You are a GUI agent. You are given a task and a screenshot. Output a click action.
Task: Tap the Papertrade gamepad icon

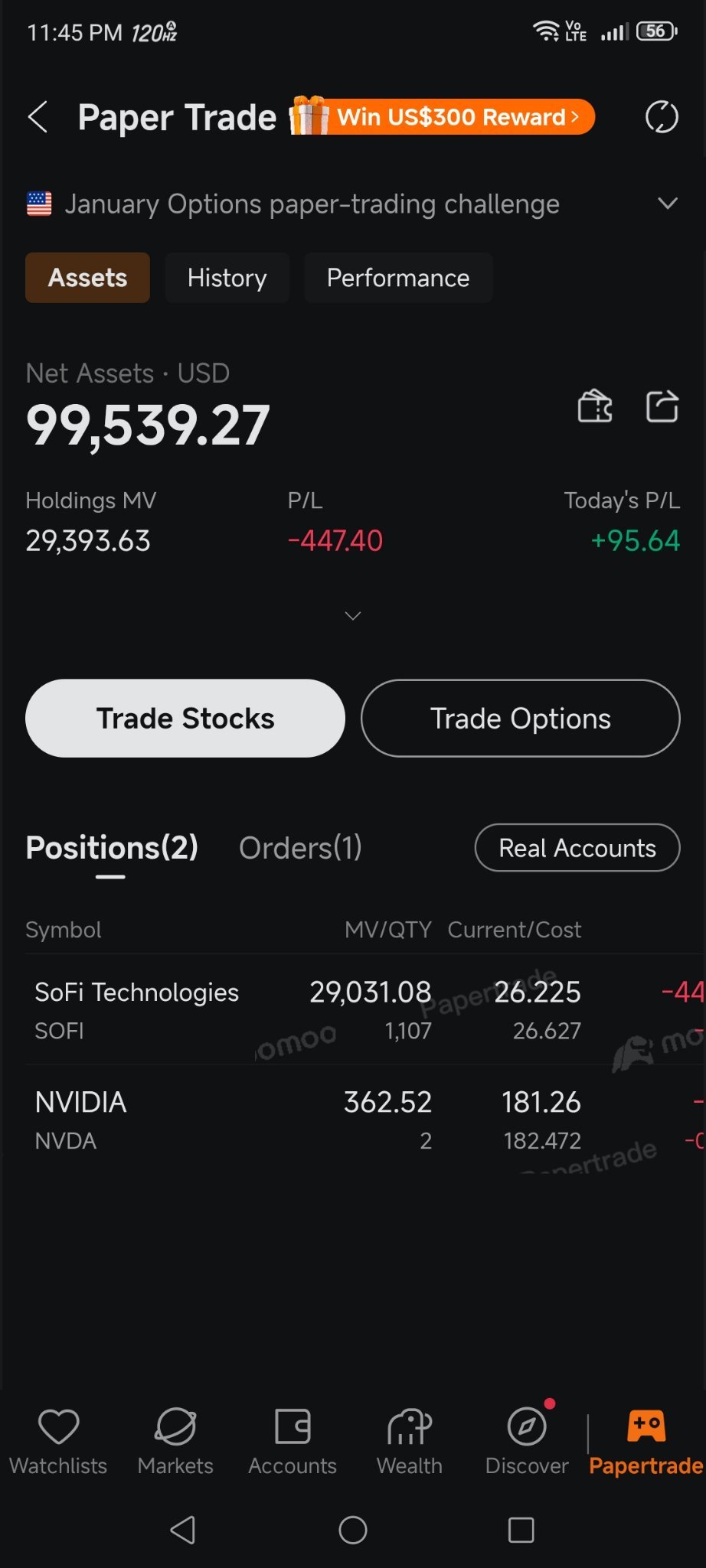pos(646,1426)
